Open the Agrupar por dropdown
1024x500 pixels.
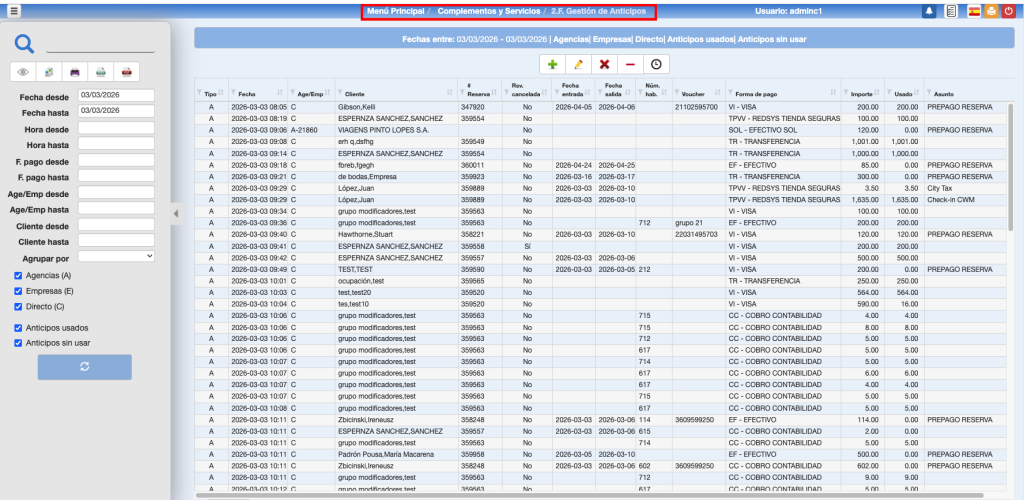(x=115, y=256)
